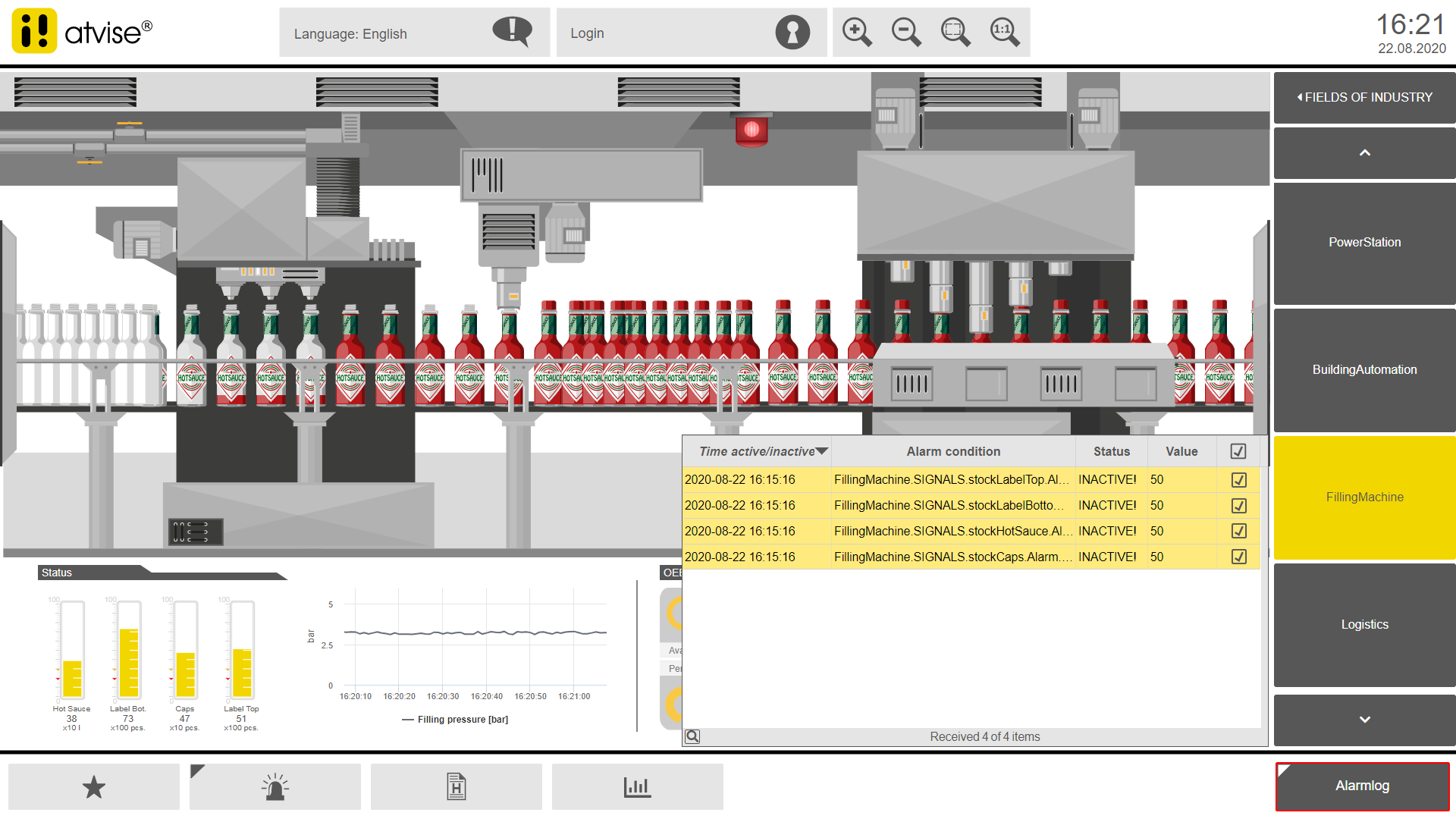Sort by Alarm condition column header
Screen dimensions: 1456x819
point(953,451)
